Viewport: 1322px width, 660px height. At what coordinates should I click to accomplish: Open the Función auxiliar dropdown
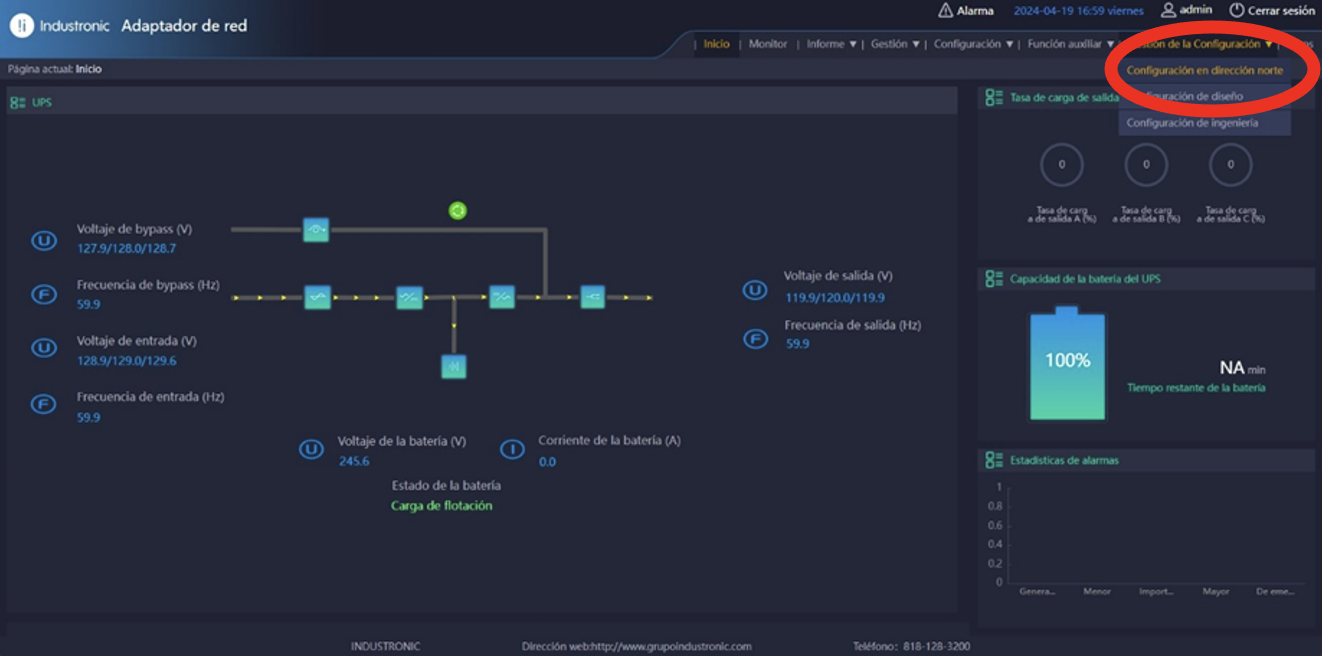click(1070, 44)
